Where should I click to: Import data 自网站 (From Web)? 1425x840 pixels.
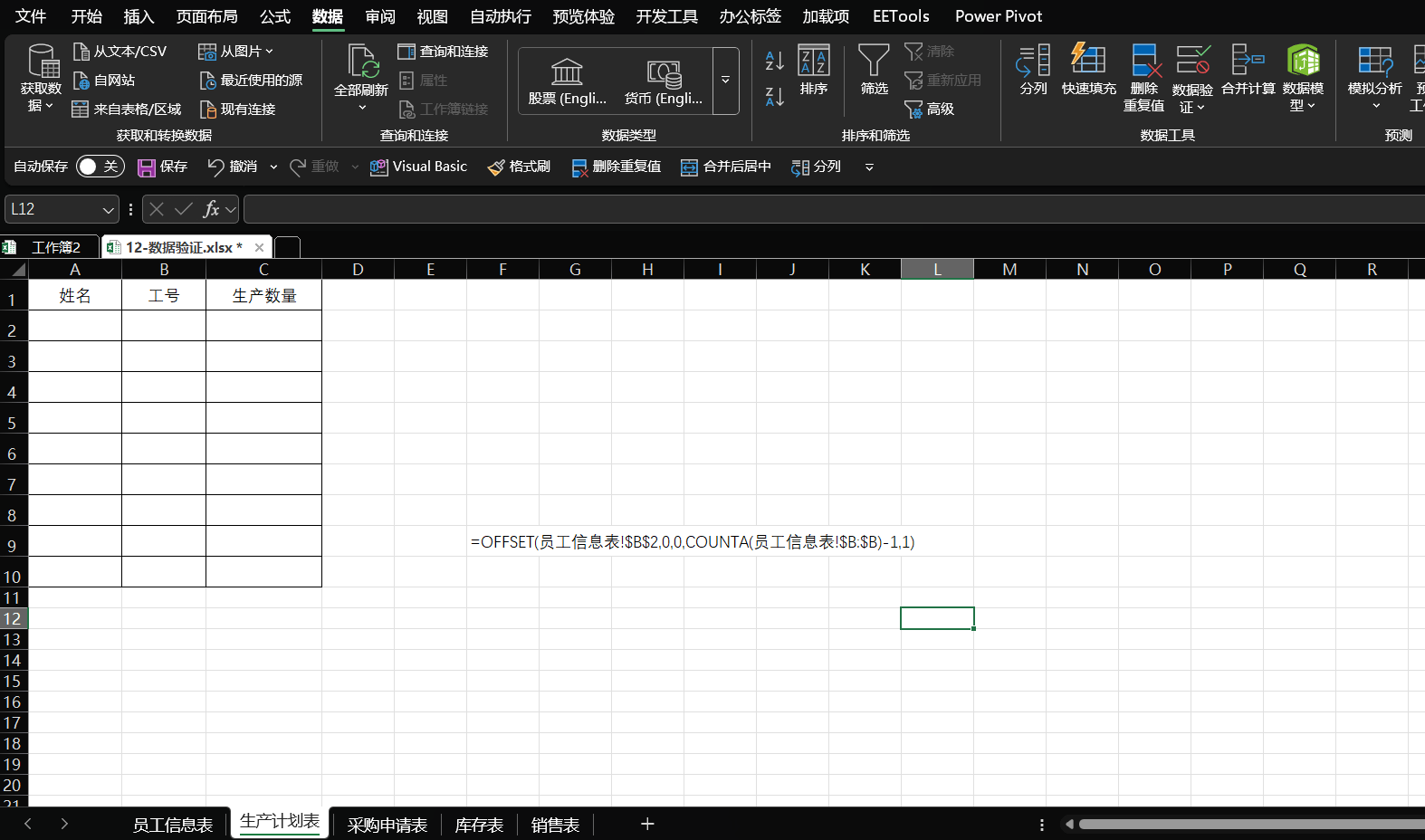(104, 81)
